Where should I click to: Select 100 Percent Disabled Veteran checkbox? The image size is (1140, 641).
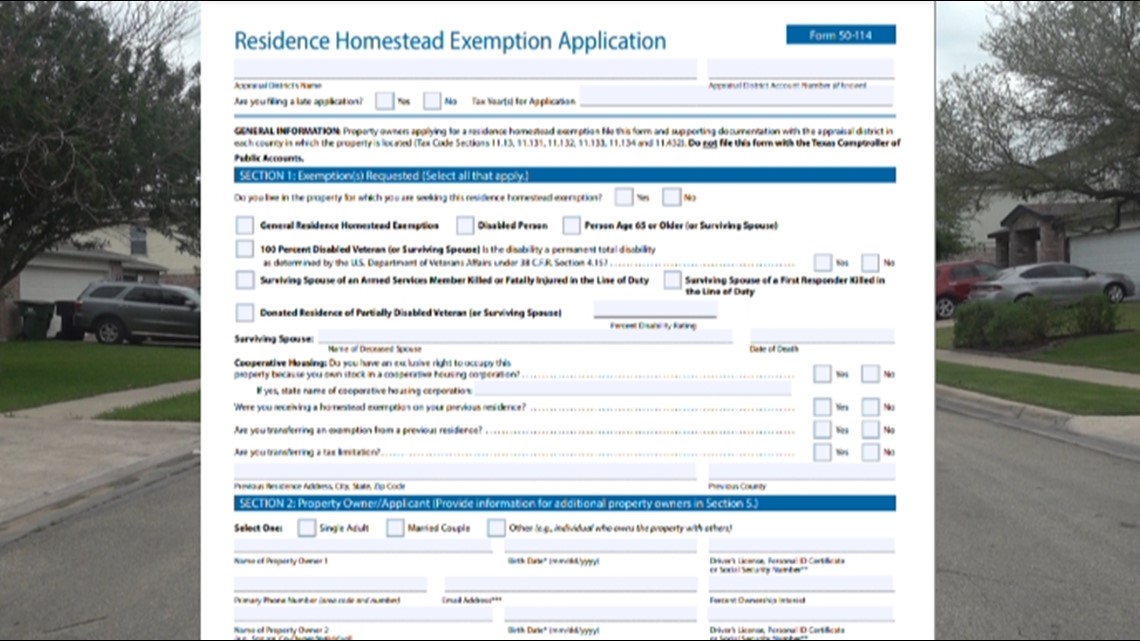245,249
